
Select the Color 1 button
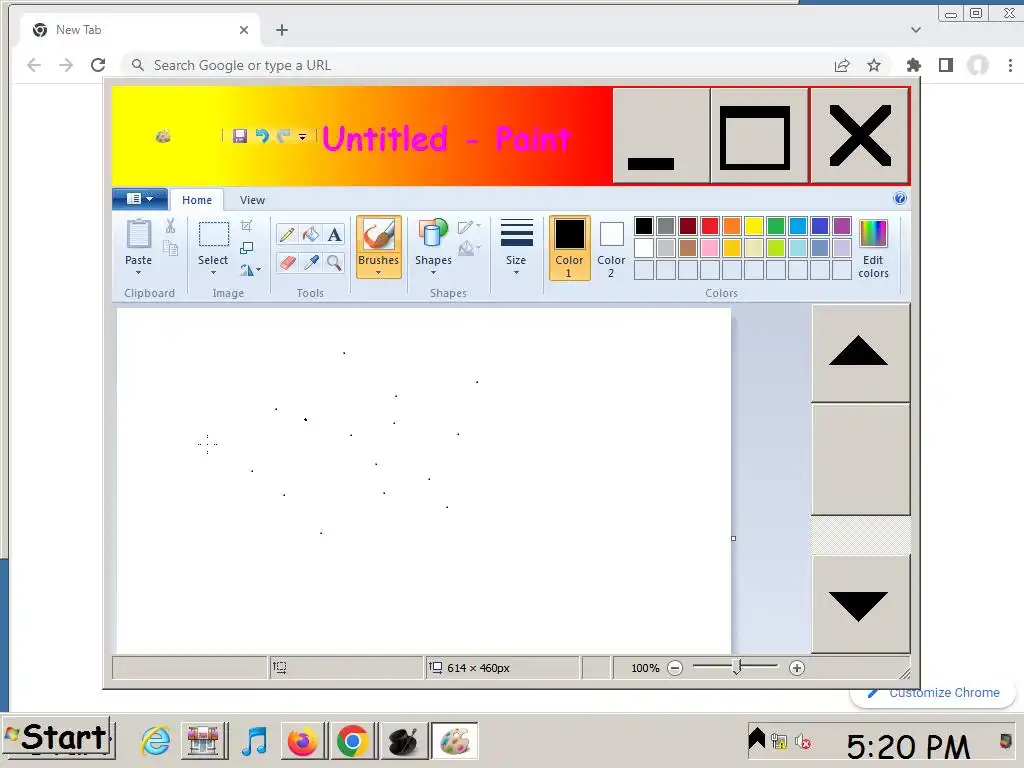coord(569,248)
